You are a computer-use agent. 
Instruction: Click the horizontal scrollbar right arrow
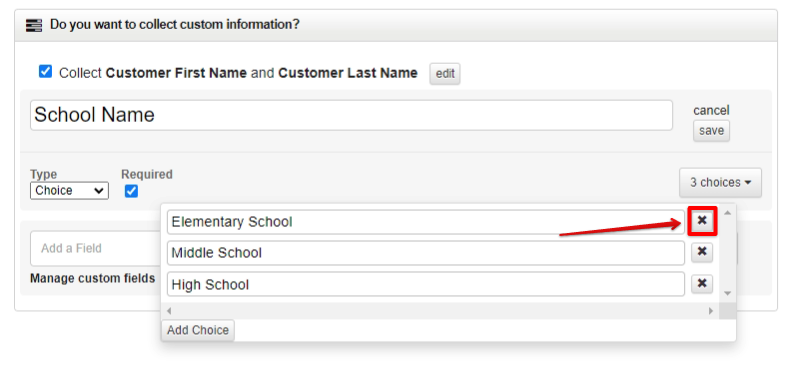[x=711, y=311]
